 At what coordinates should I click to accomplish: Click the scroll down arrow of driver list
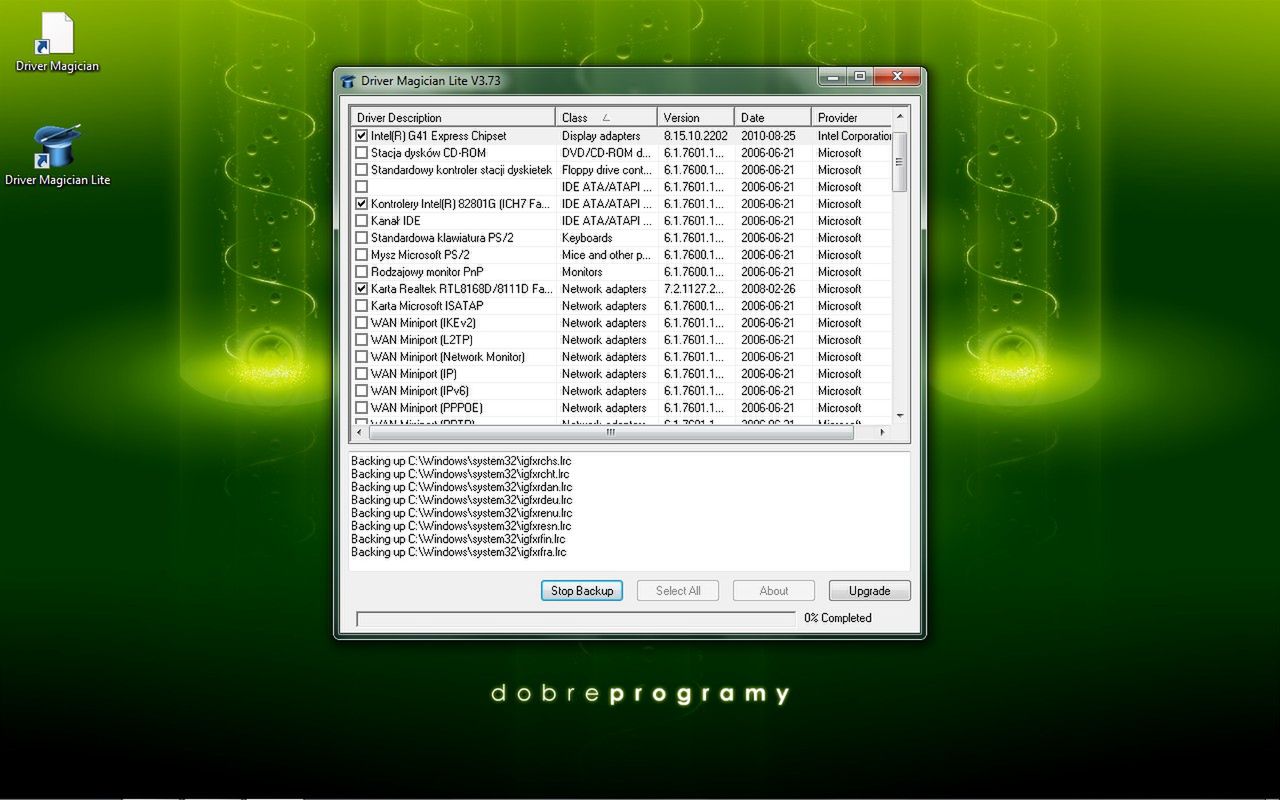[x=900, y=416]
